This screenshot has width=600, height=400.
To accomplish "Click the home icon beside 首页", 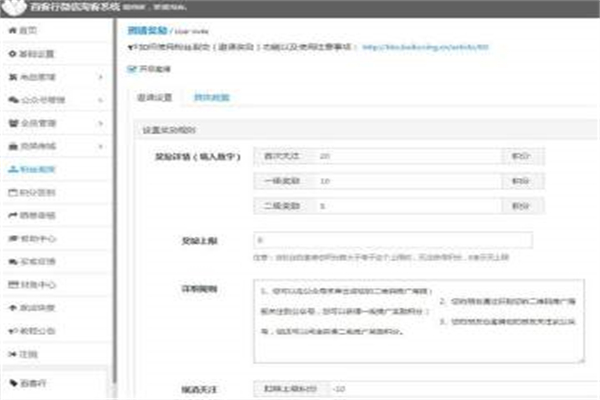I will (x=13, y=30).
